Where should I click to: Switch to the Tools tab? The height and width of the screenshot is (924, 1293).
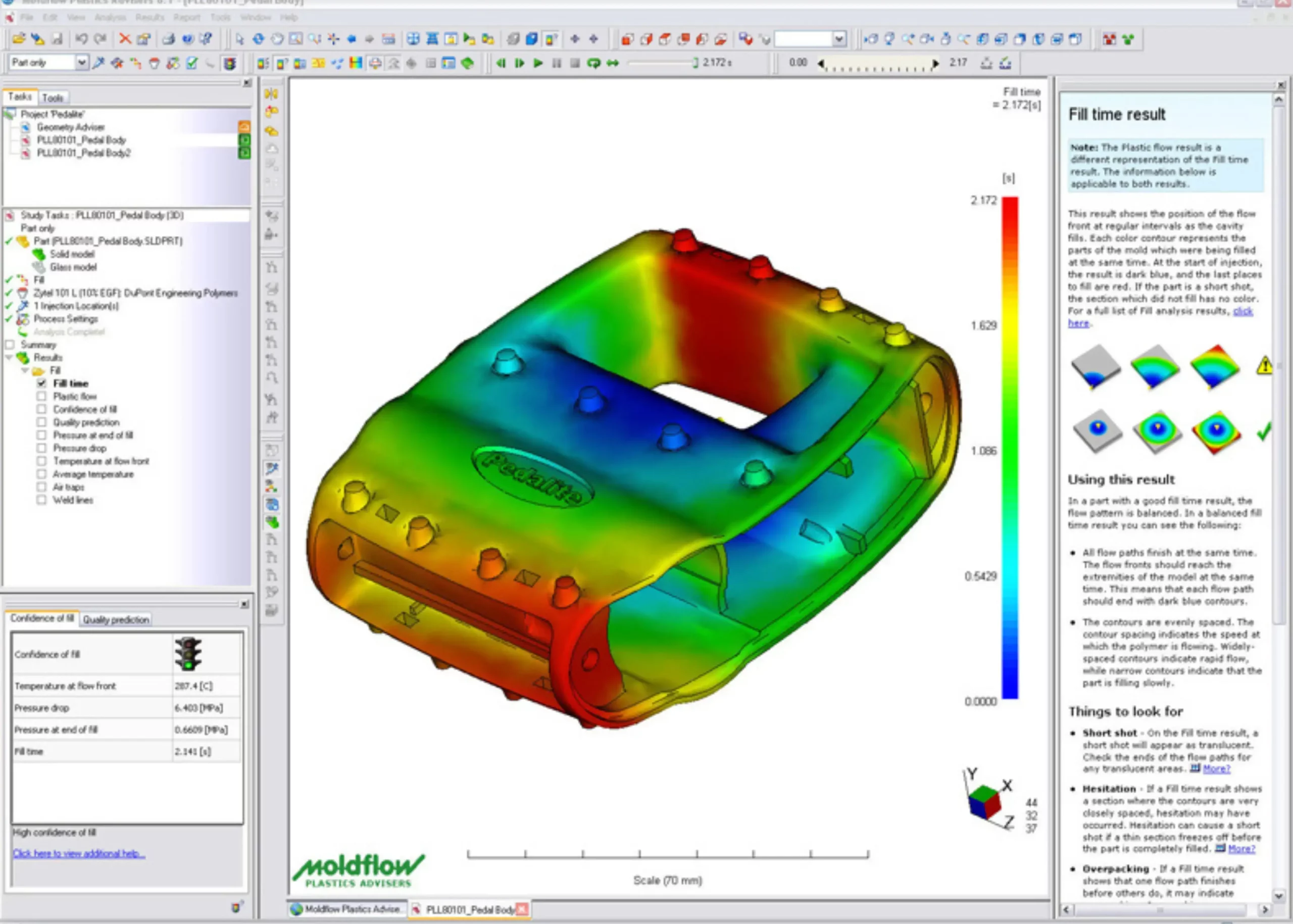pos(53,98)
